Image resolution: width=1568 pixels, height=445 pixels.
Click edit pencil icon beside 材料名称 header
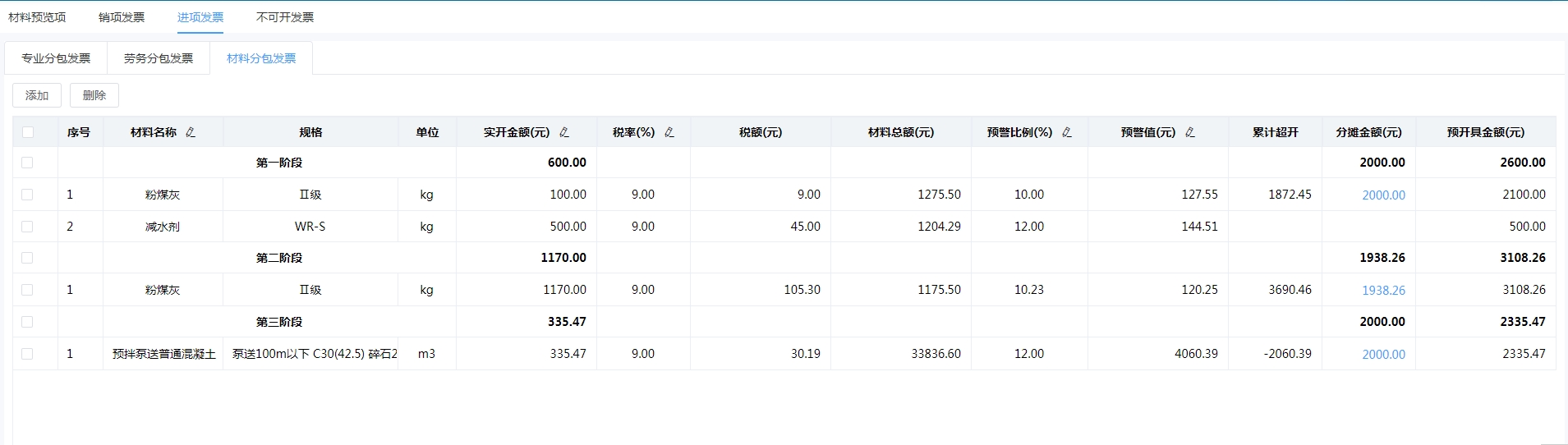point(191,132)
